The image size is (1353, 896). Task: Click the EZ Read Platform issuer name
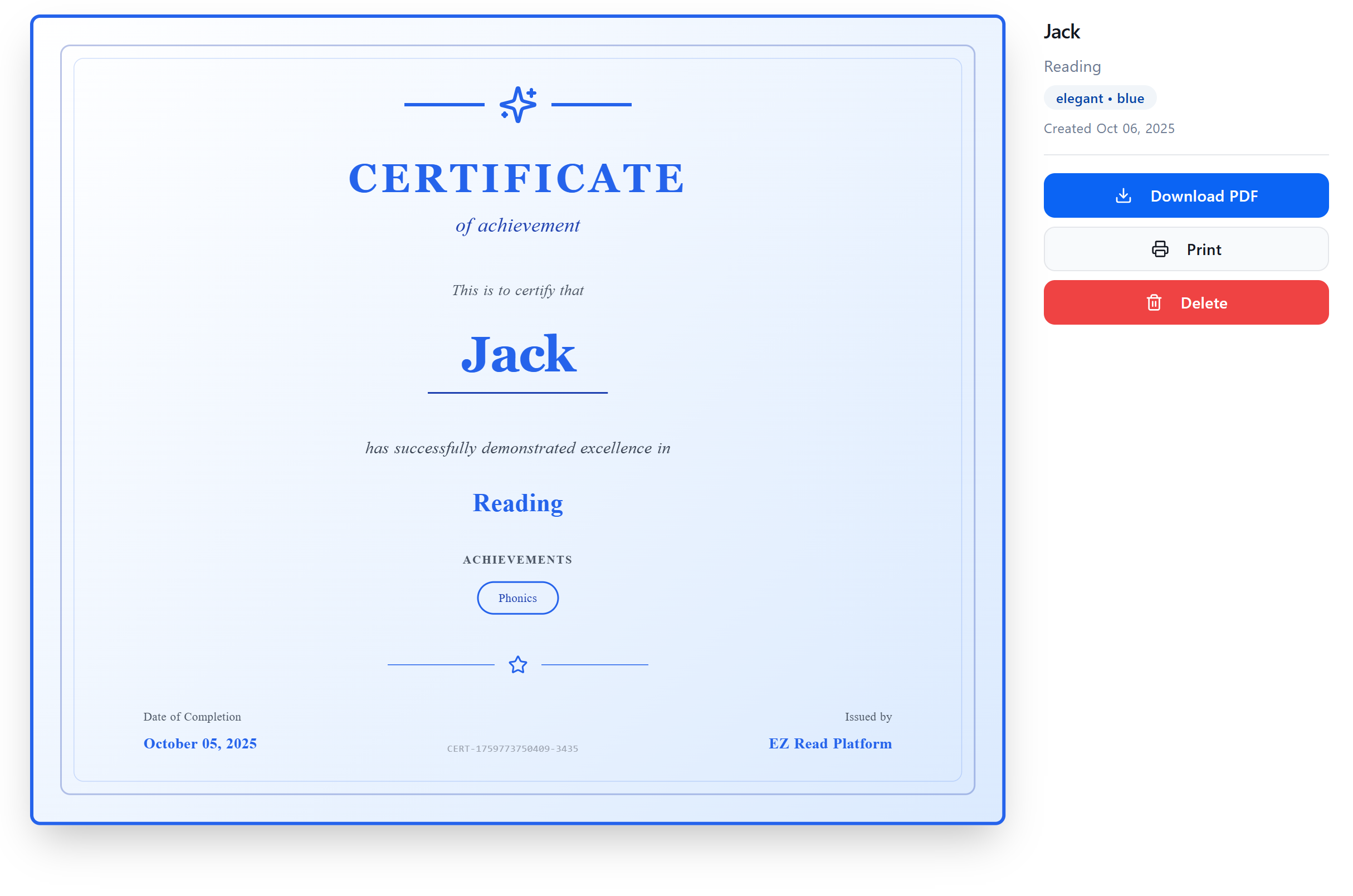(829, 743)
